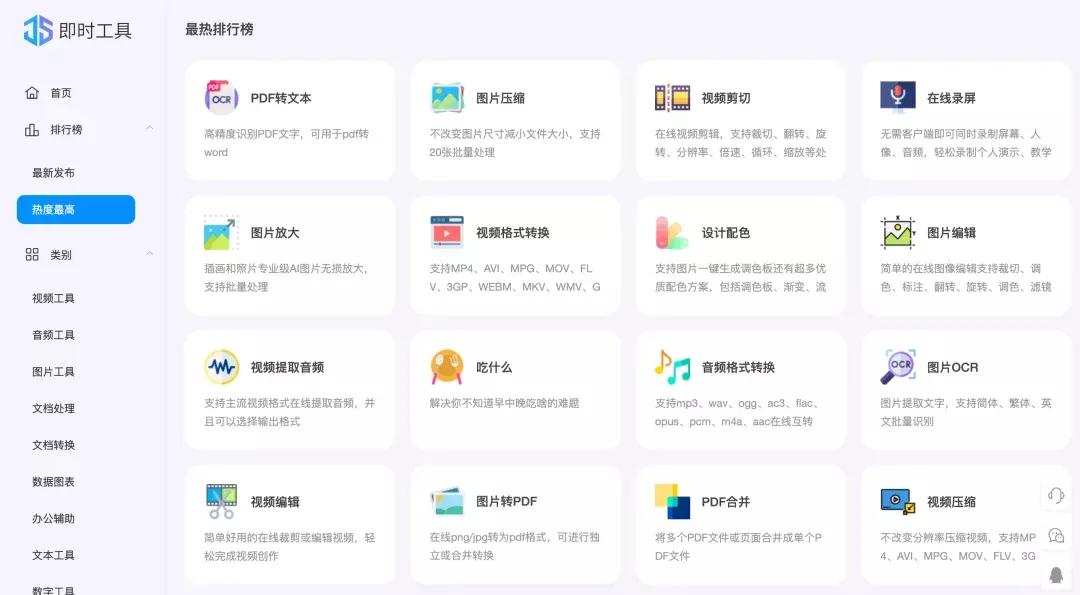This screenshot has width=1080, height=595.
Task: Click the 设计配色 colored dots swatch
Action: click(x=671, y=233)
